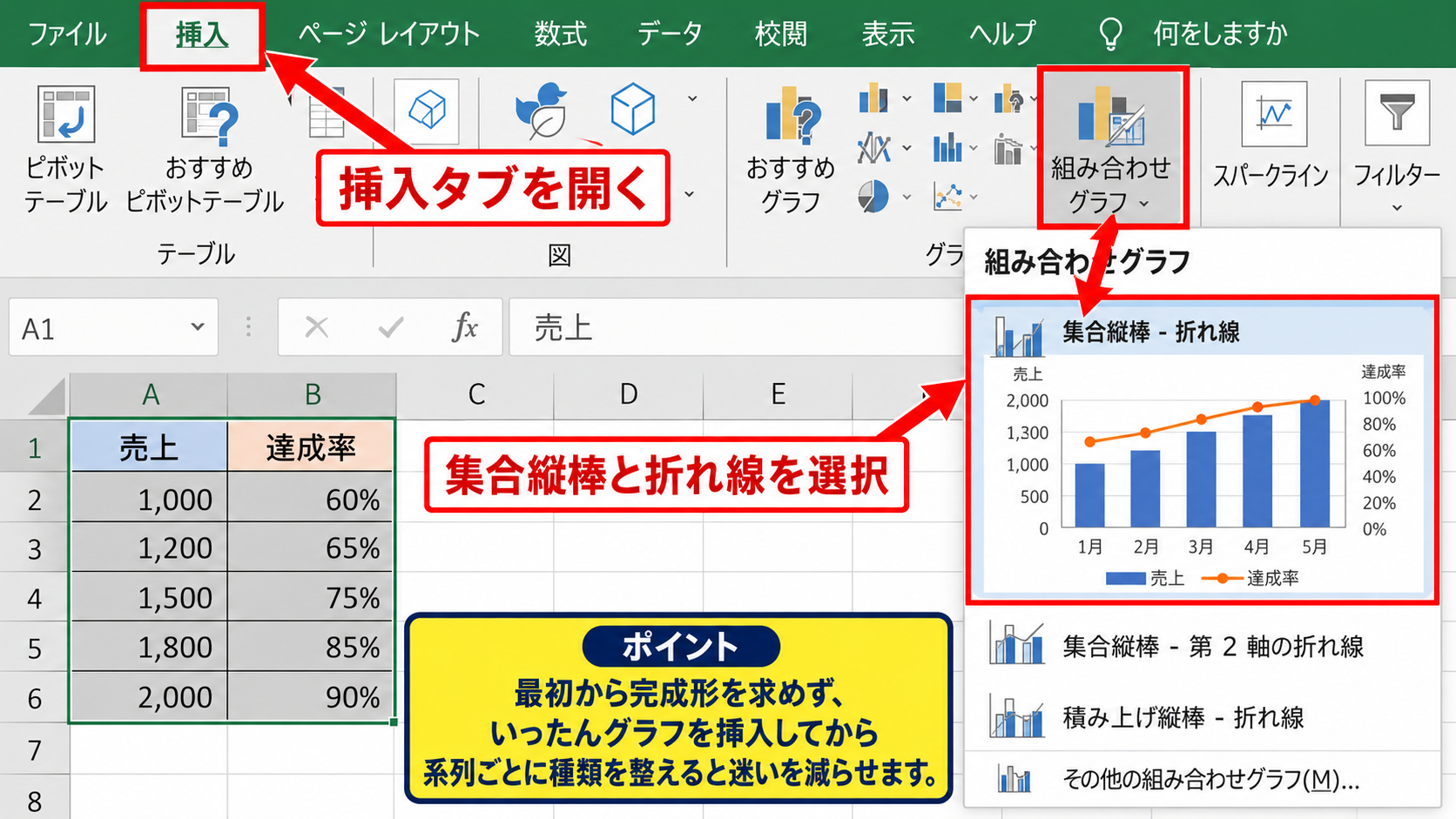Insert a ピボットテーブル

click(x=65, y=150)
